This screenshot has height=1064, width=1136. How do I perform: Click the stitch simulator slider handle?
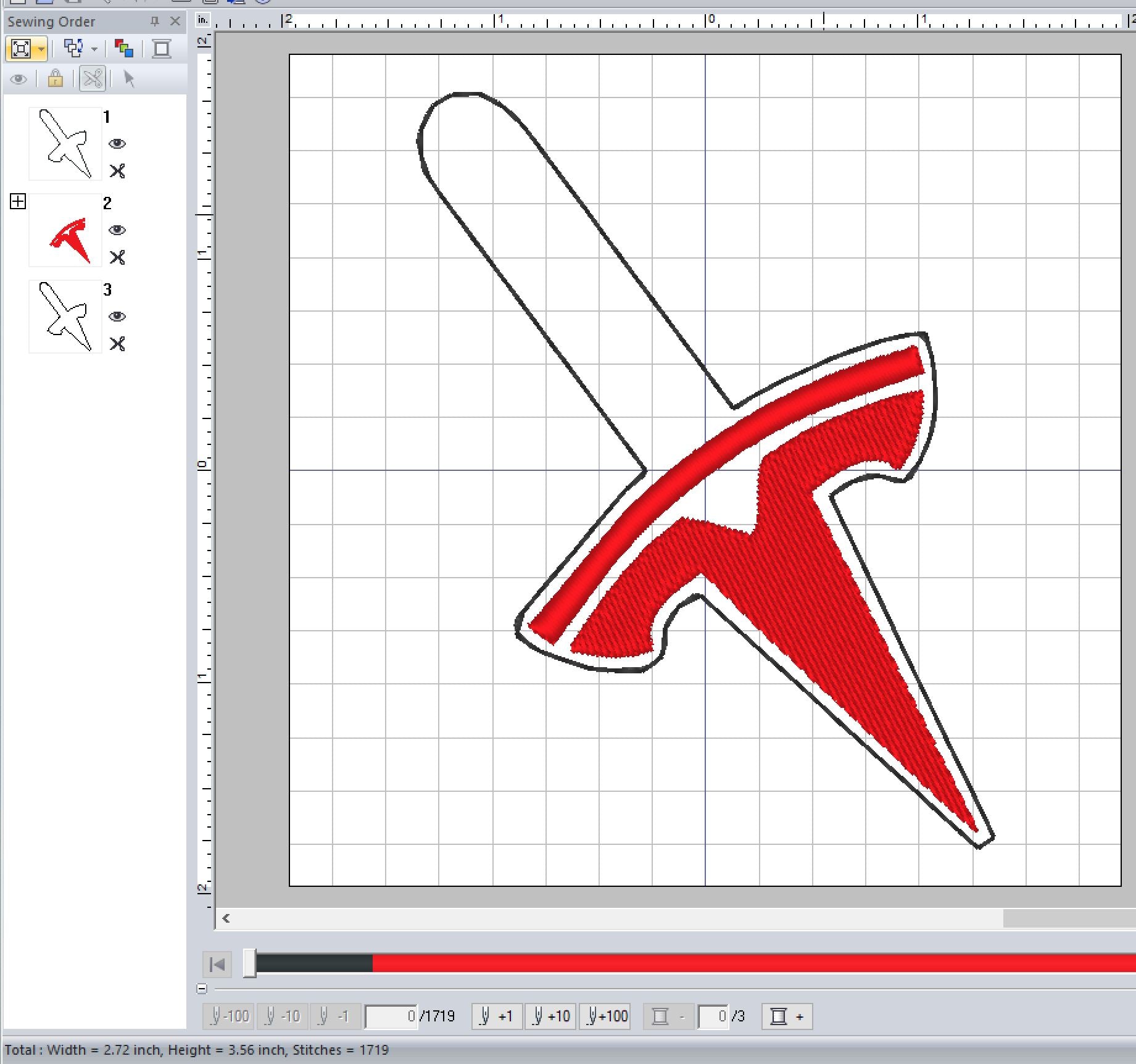[x=249, y=963]
